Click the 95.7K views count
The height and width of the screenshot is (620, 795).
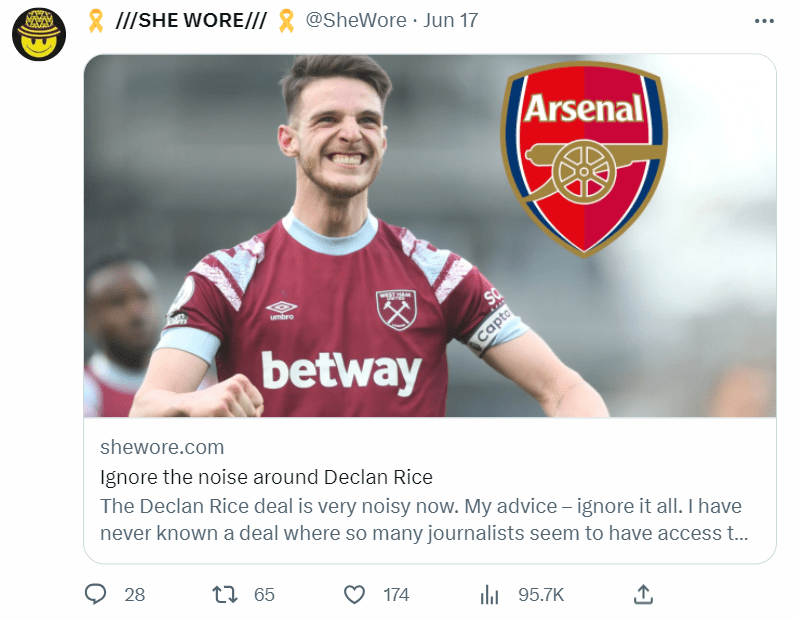[541, 595]
